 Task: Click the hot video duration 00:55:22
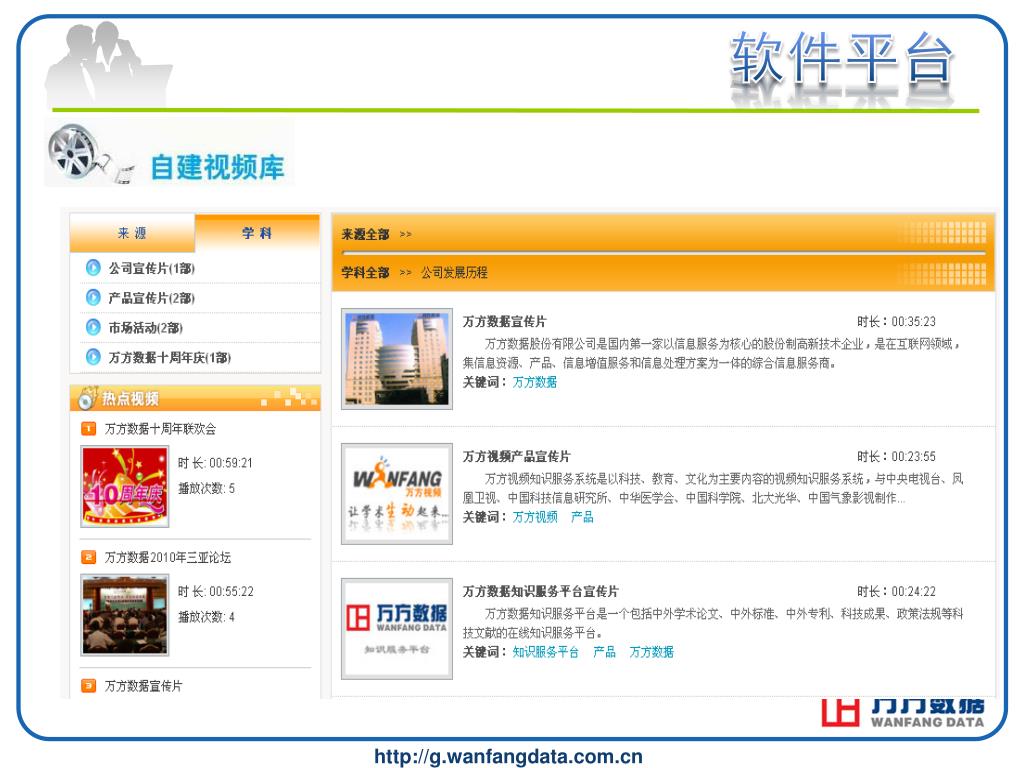(231, 592)
